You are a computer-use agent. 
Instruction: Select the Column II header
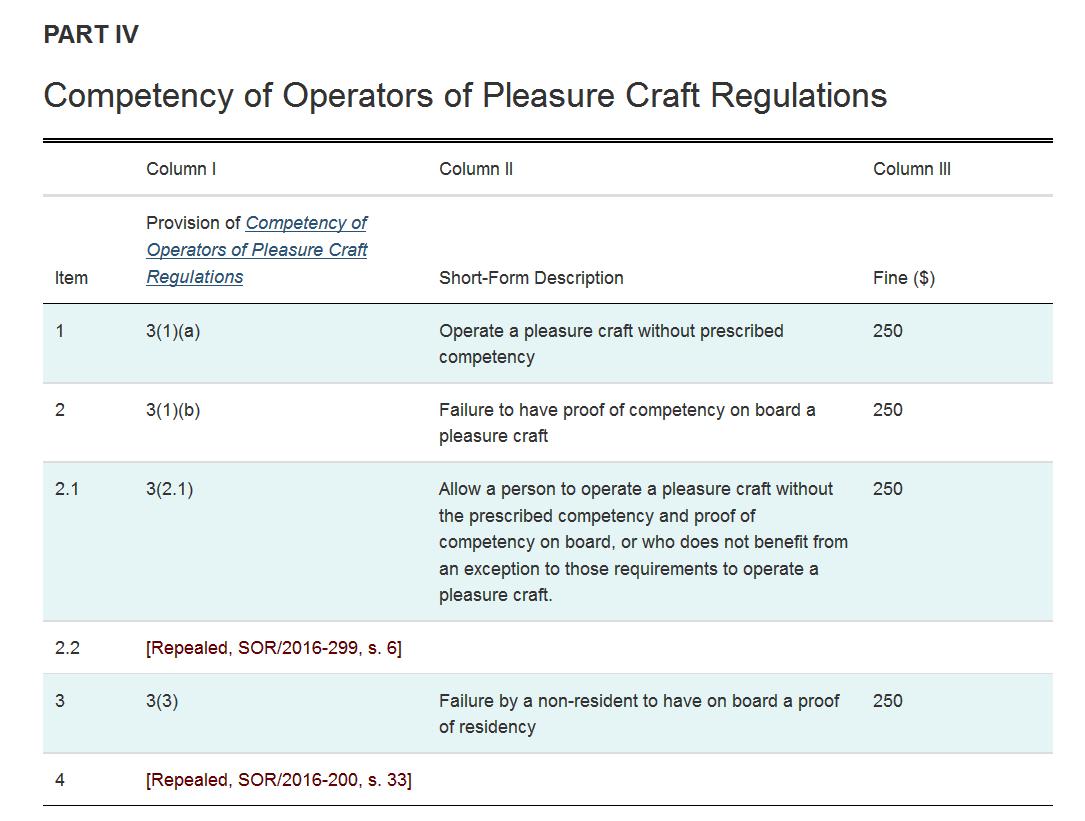(476, 169)
